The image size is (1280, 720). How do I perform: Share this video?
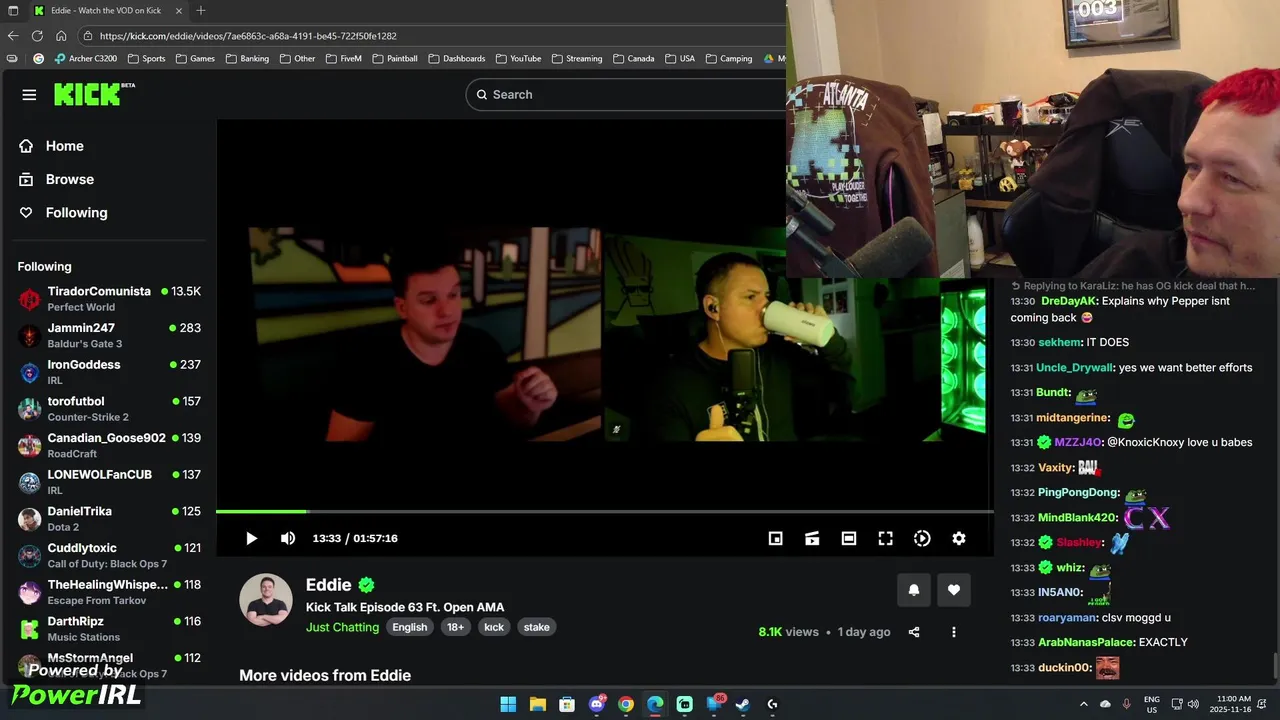914,632
